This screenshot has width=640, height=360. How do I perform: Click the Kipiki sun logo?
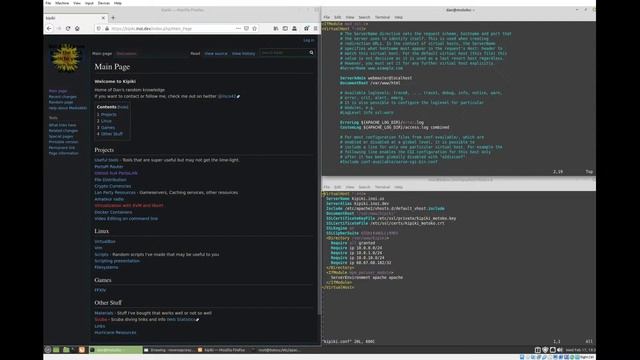[x=66, y=58]
